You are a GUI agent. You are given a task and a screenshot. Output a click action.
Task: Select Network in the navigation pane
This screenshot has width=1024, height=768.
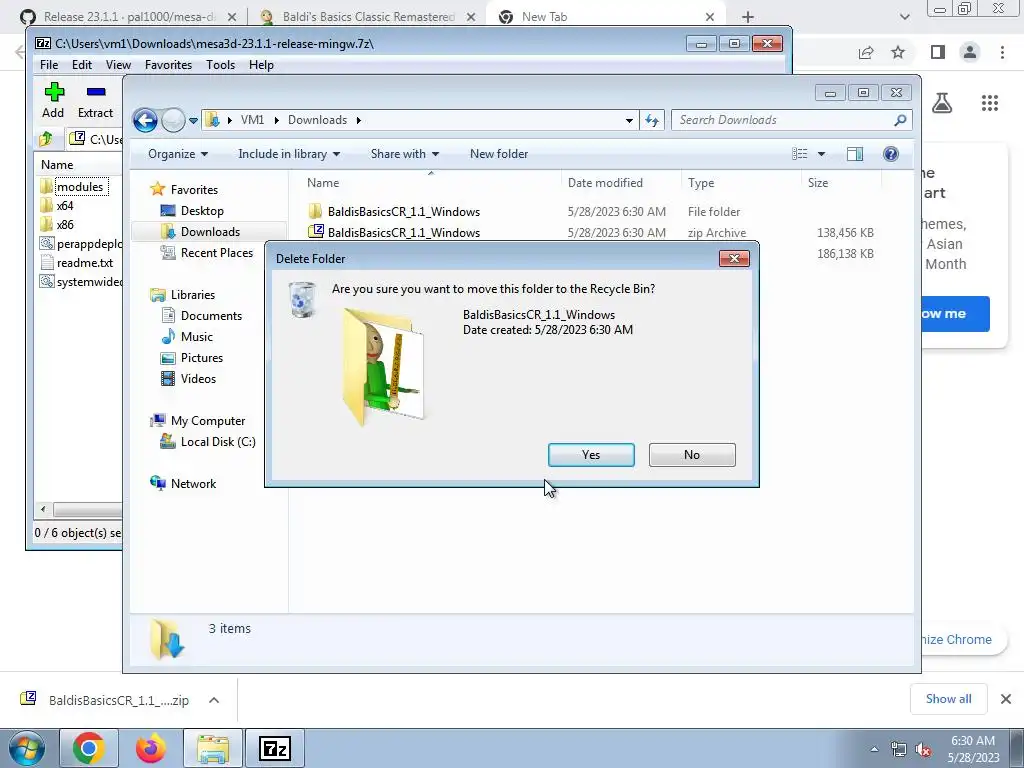[193, 484]
